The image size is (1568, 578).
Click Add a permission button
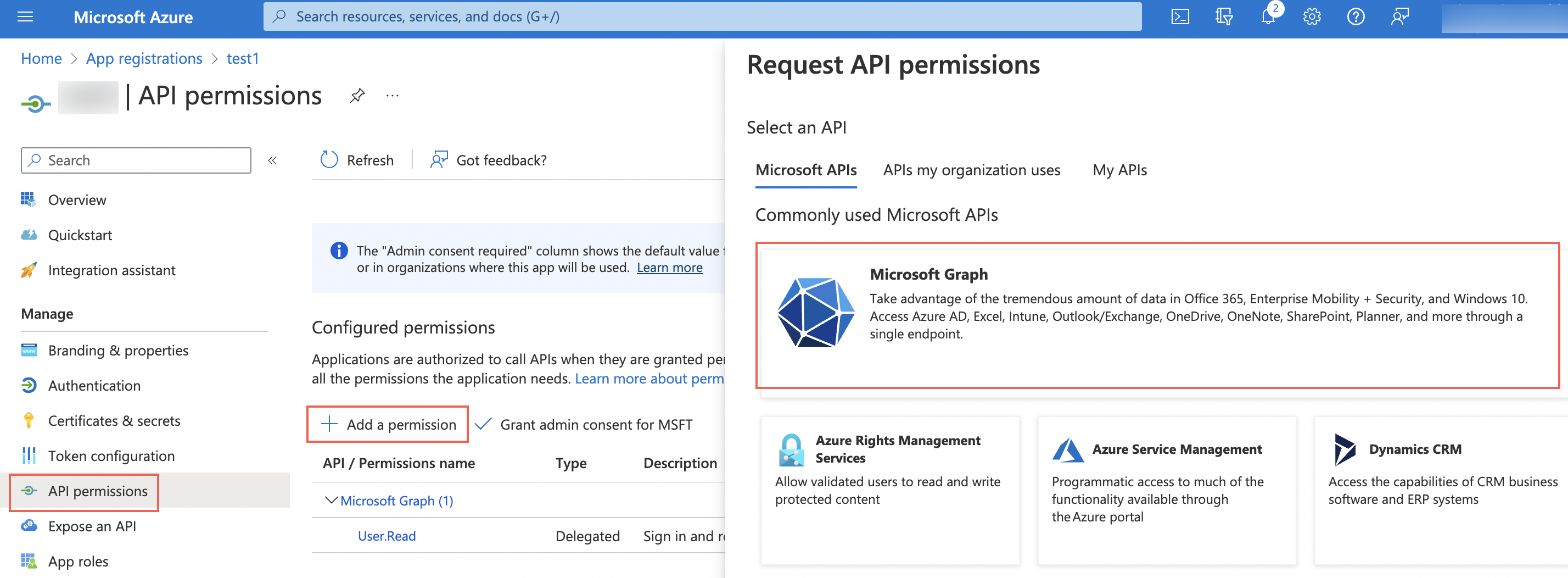(x=388, y=424)
